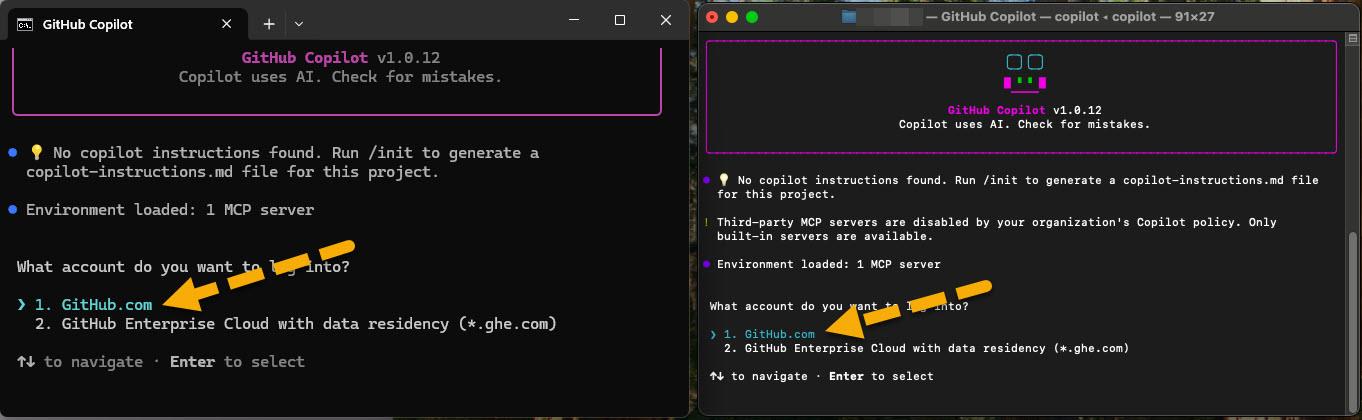Select the GitHub.com option in the macOS terminal
Screen dimensions: 1362x420
(x=779, y=334)
